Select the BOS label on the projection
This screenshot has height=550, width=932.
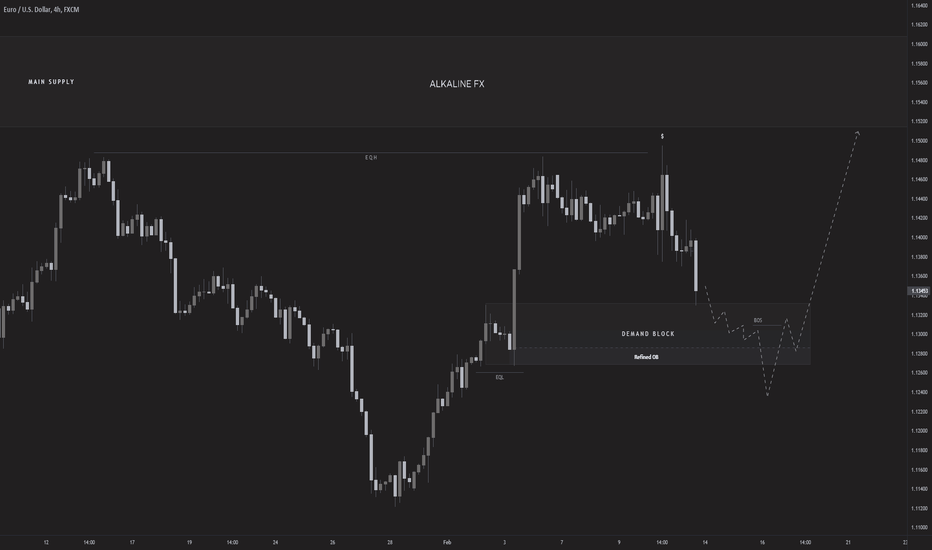pyautogui.click(x=758, y=320)
